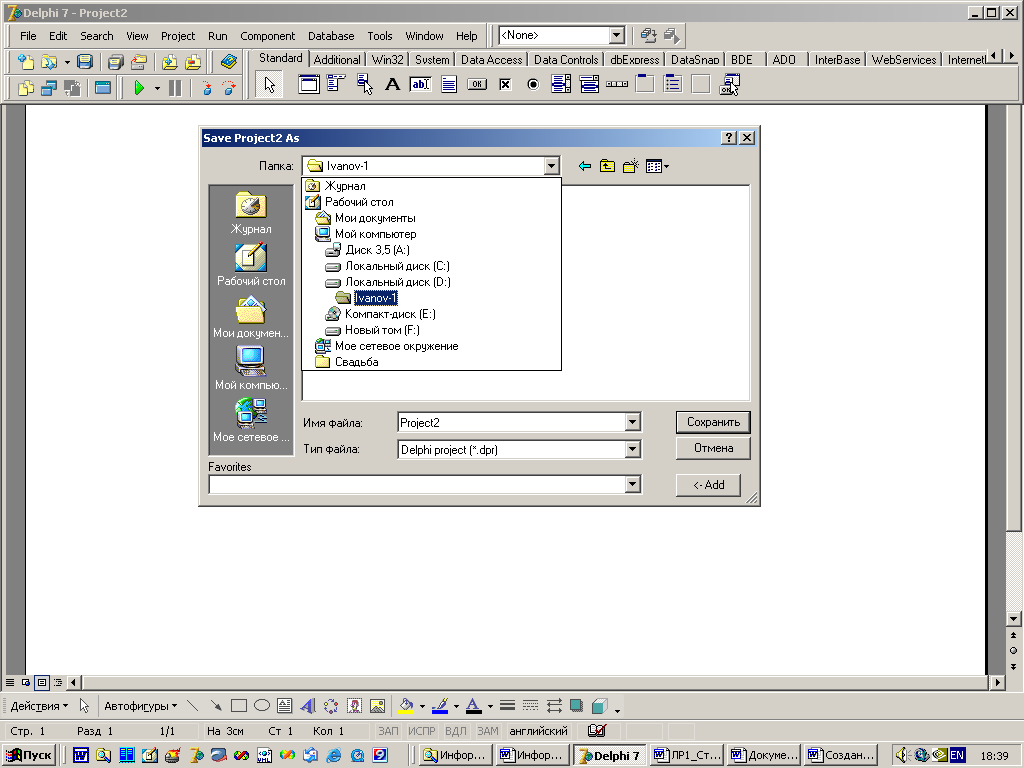Click the <- Add favorites button
1024x768 pixels.
[x=709, y=485]
